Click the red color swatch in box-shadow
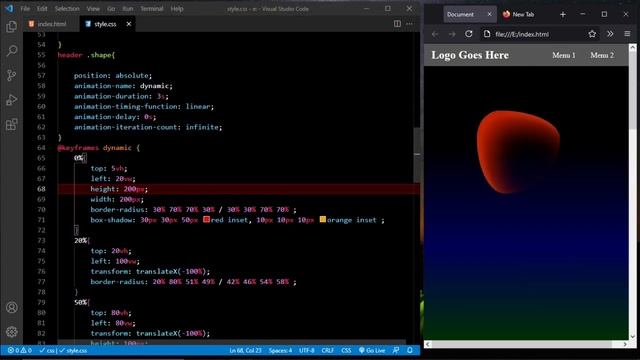This screenshot has width=640, height=360. [x=207, y=219]
